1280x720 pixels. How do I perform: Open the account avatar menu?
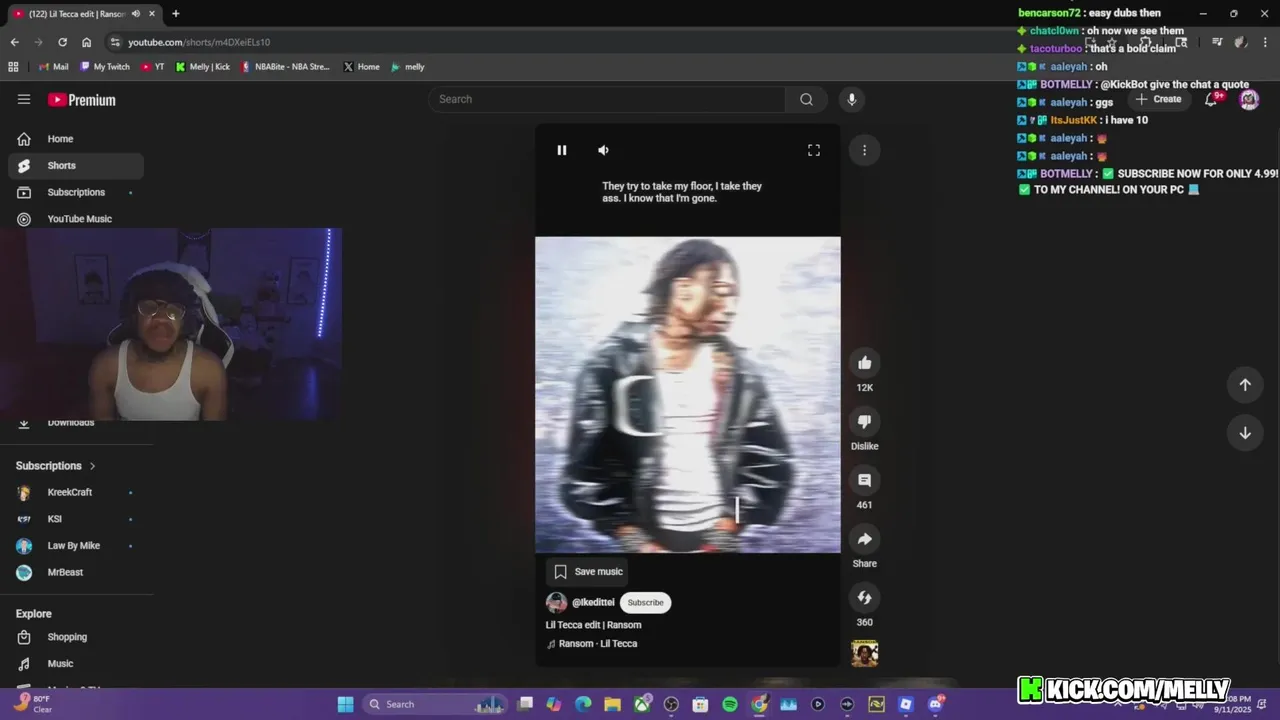pyautogui.click(x=1249, y=99)
